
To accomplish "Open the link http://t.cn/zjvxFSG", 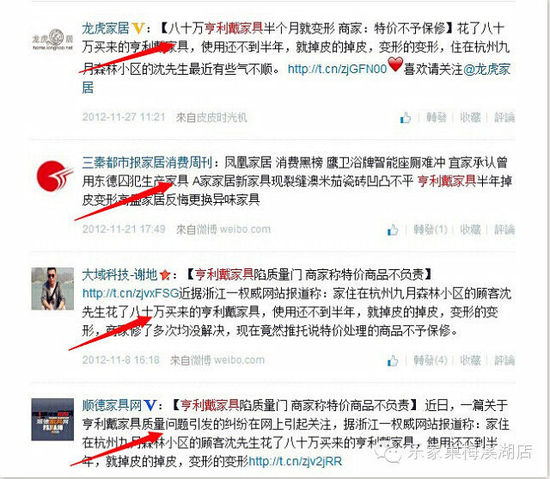I will 131,293.
